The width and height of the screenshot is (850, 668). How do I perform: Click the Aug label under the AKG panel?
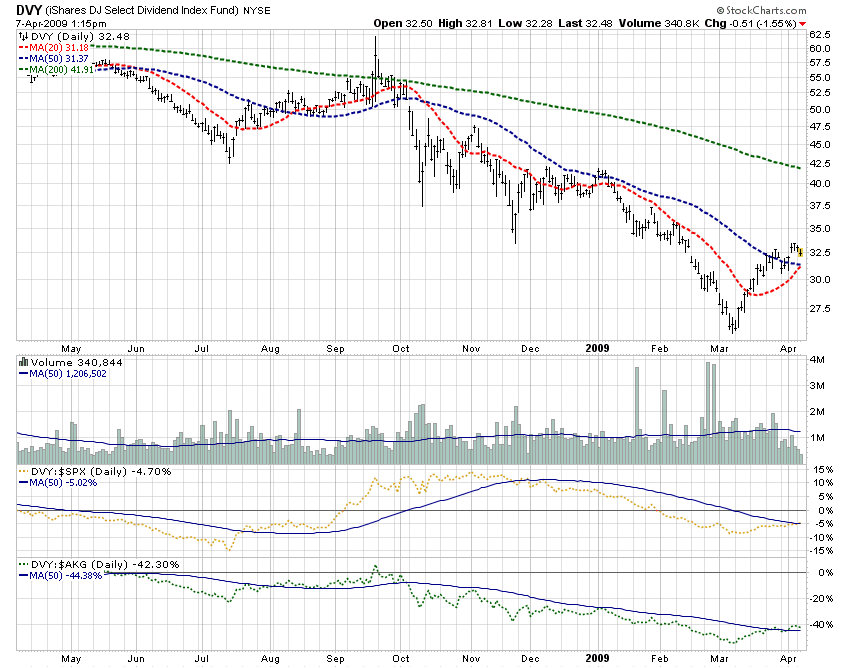pyautogui.click(x=270, y=659)
